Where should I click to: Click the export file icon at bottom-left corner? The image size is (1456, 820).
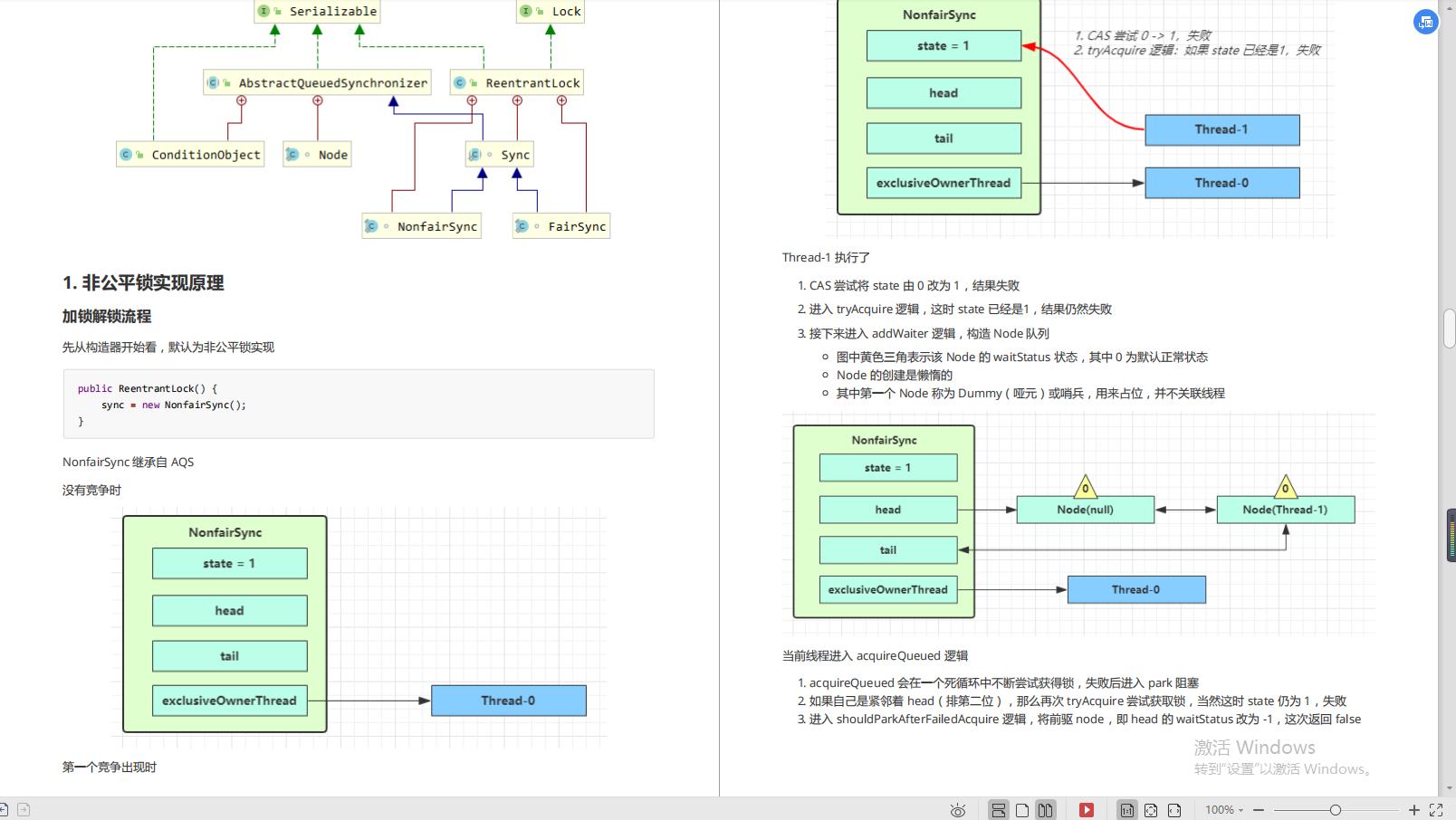(x=23, y=810)
